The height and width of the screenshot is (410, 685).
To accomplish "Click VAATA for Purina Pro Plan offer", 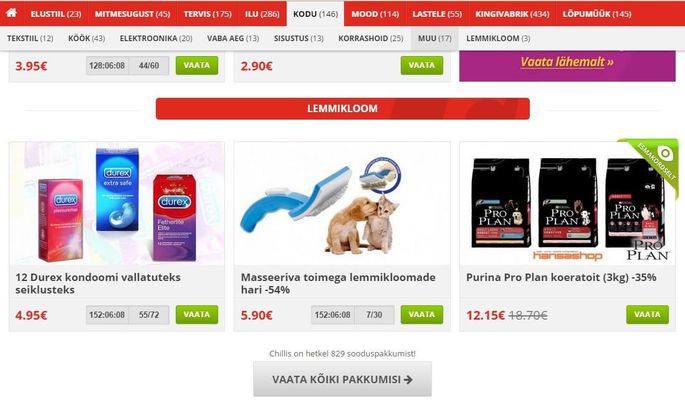I will click(x=647, y=314).
